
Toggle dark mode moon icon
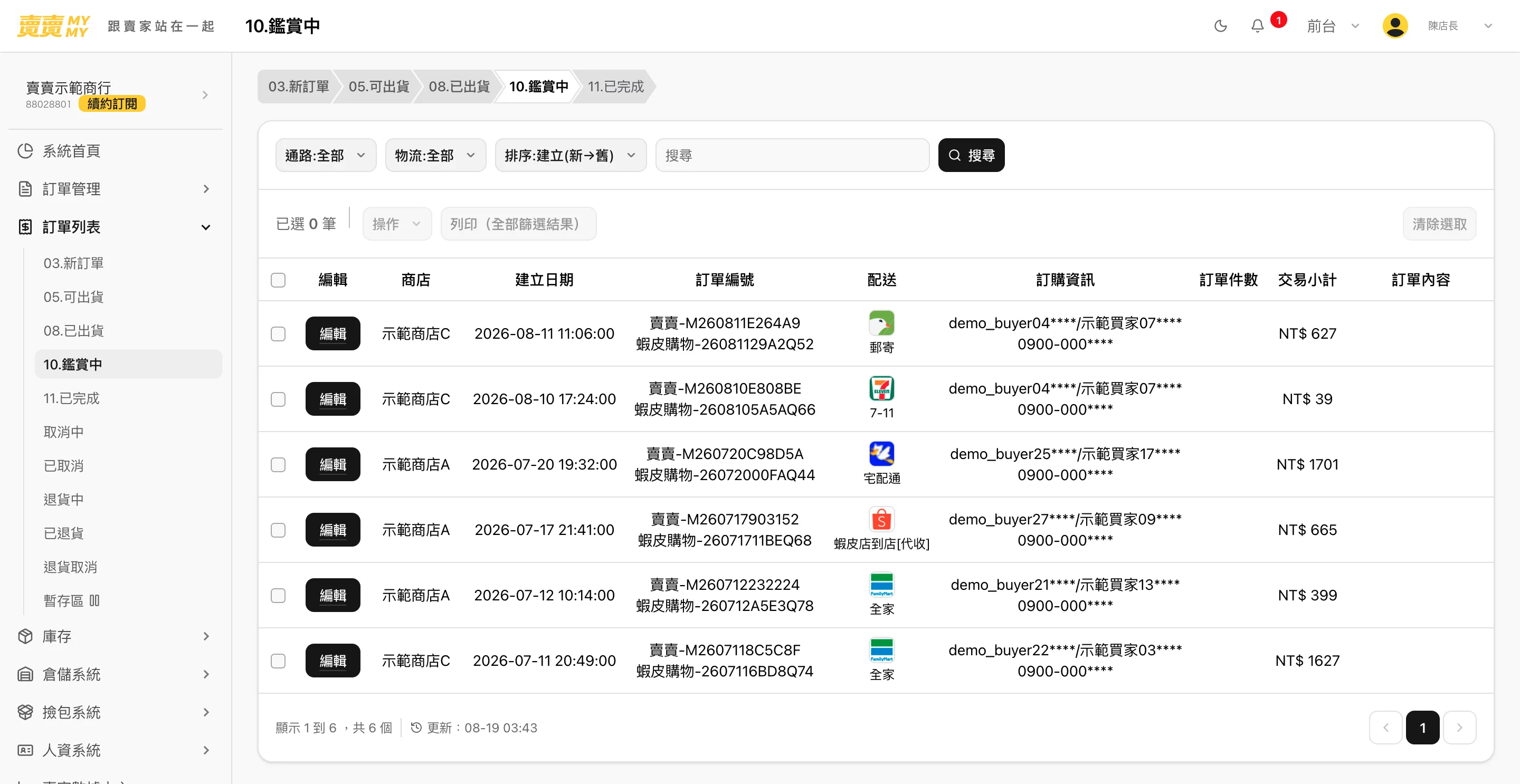pyautogui.click(x=1220, y=26)
